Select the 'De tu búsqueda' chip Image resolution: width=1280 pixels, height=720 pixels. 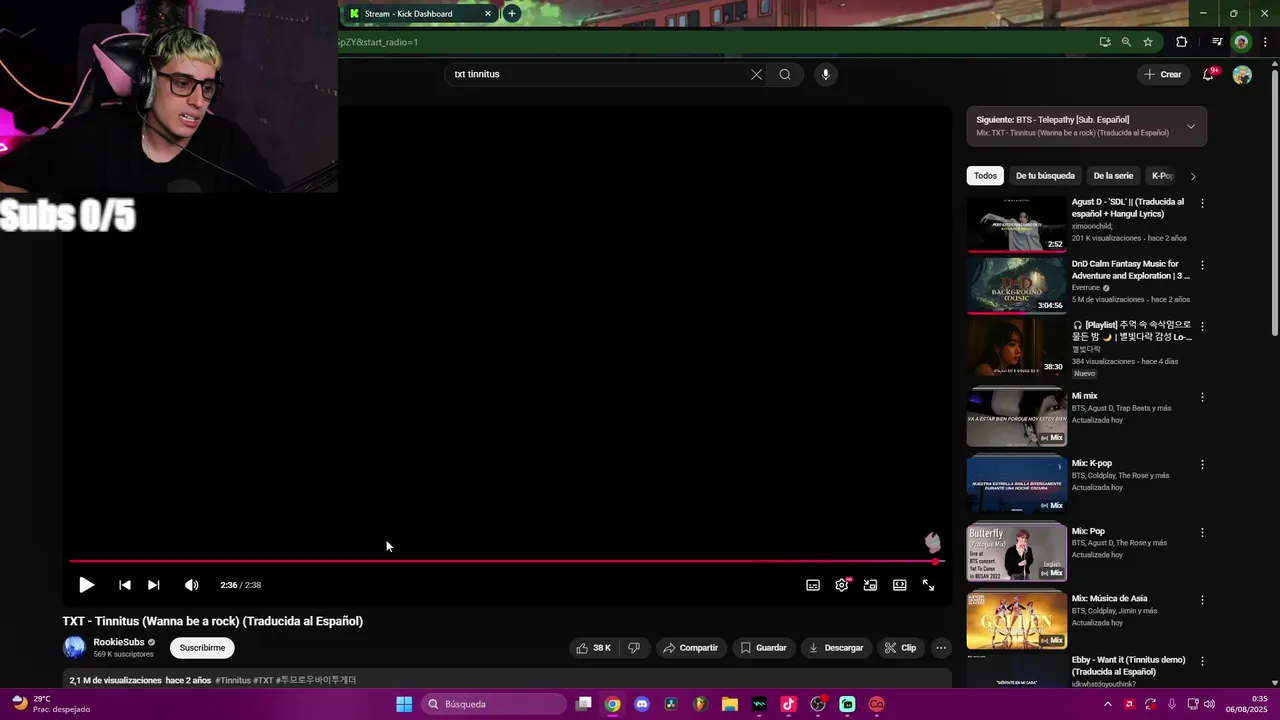[1045, 176]
